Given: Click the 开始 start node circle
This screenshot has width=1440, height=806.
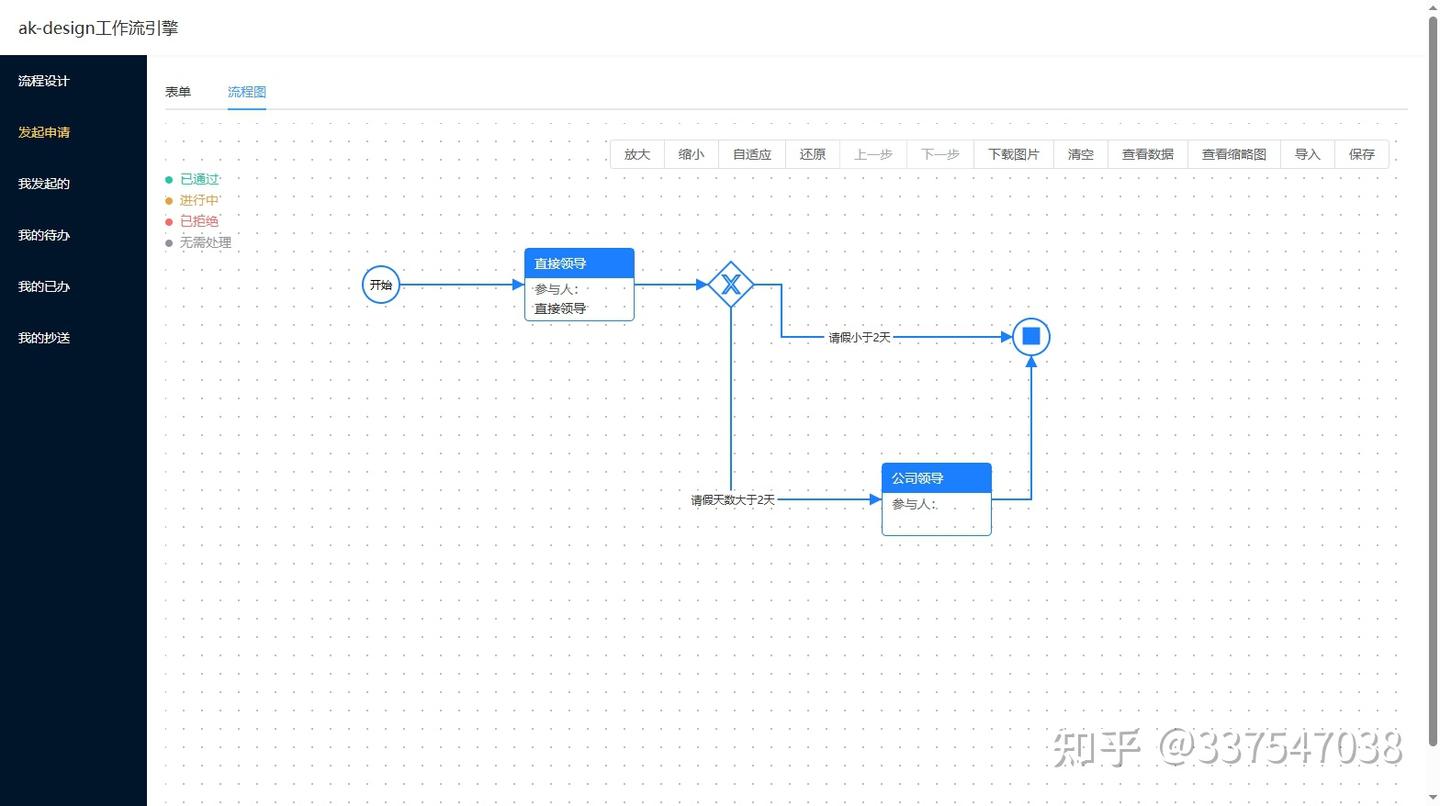Looking at the screenshot, I should [380, 284].
